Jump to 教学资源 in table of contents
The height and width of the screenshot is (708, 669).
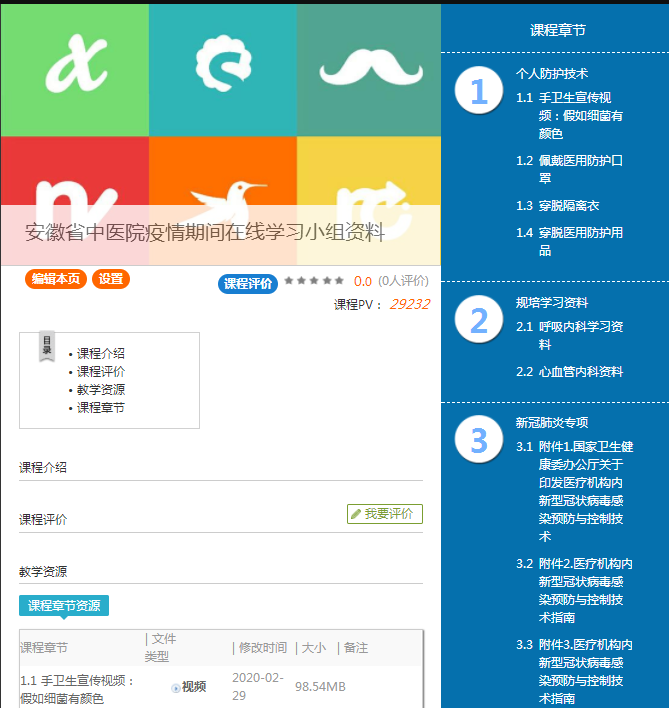click(101, 390)
